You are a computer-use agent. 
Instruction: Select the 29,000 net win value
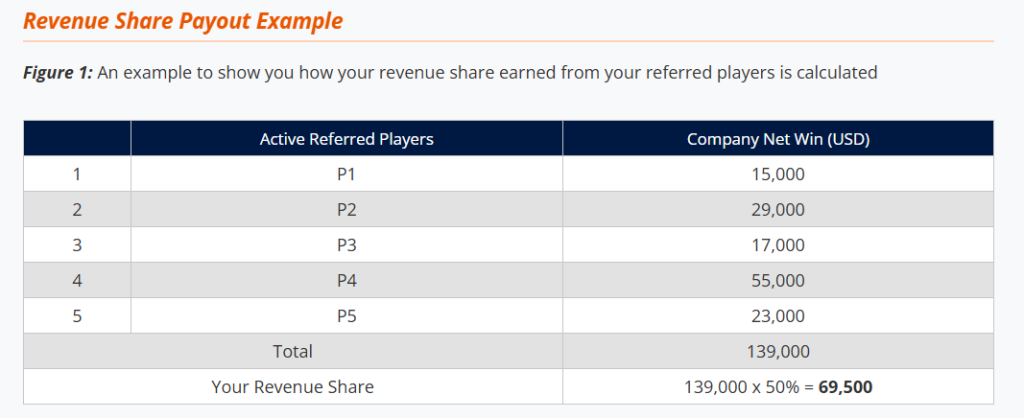[778, 210]
